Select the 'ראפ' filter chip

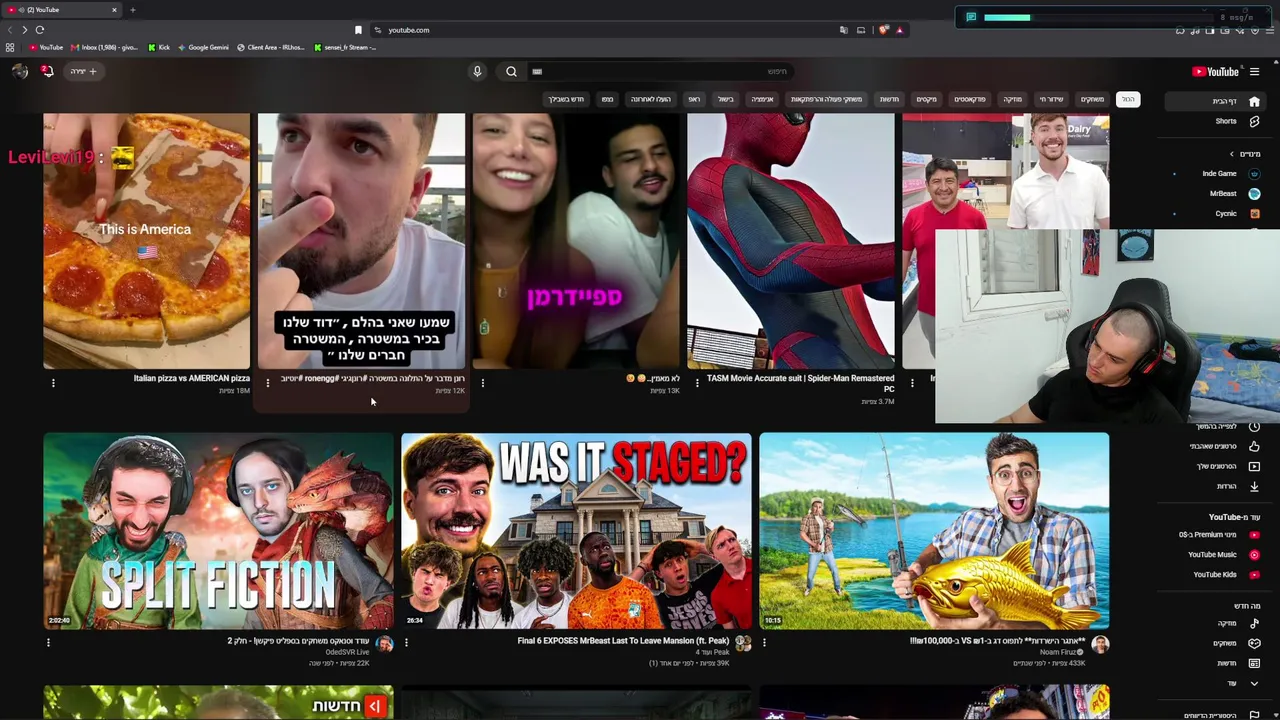(x=694, y=99)
